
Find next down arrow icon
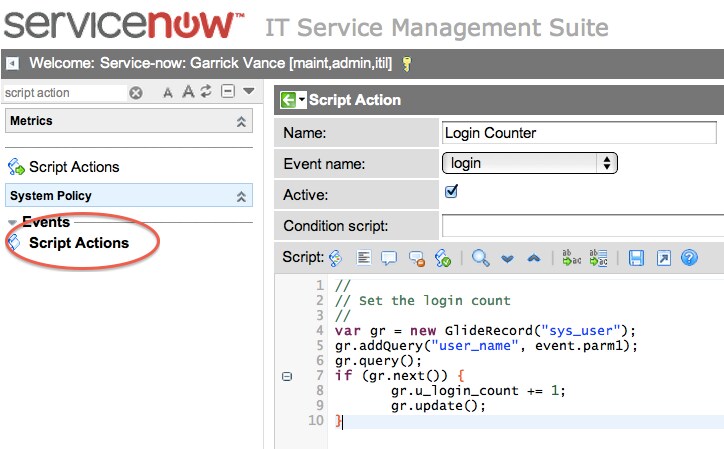(507, 258)
